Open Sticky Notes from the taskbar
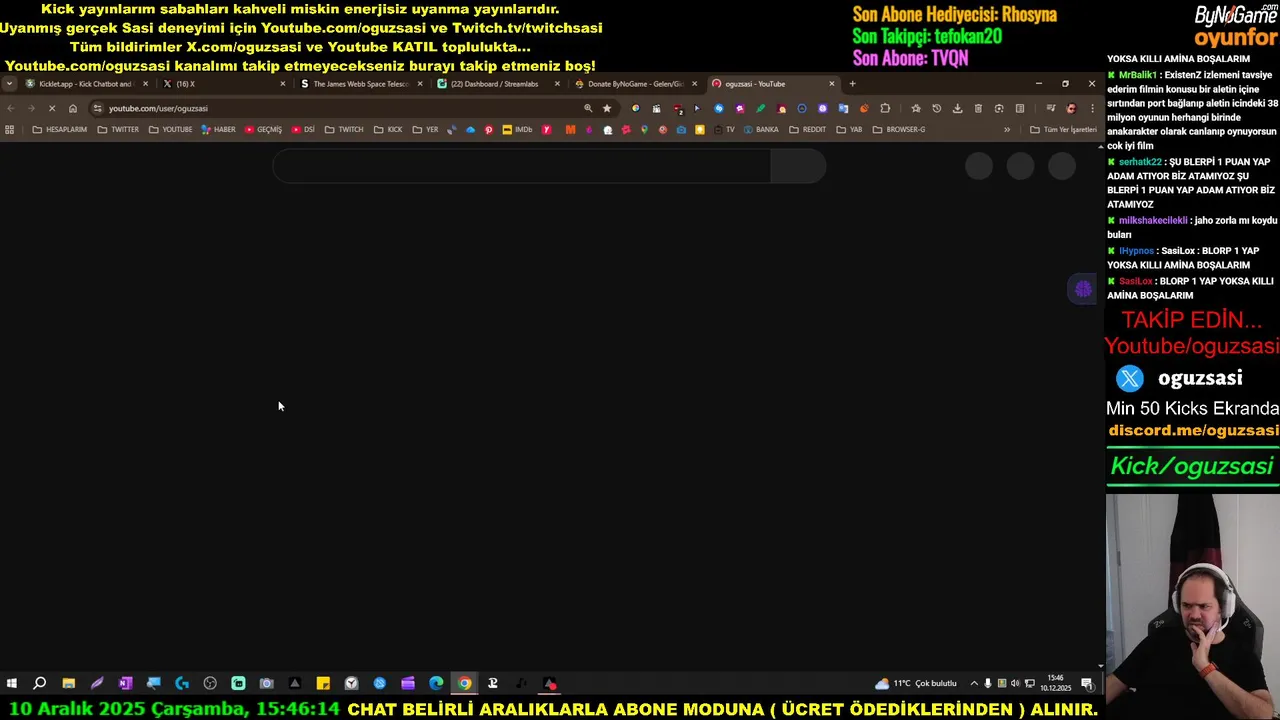This screenshot has height=720, width=1280. point(323,684)
